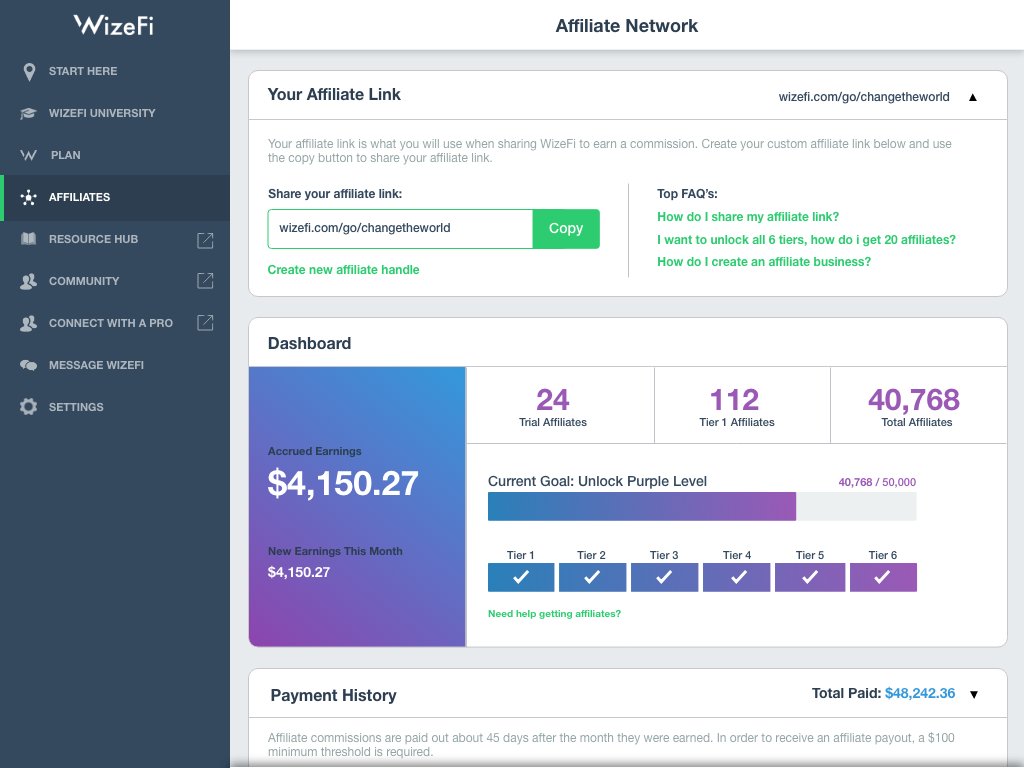Click the Dashboard heading
This screenshot has height=768, width=1024.
[x=310, y=344]
